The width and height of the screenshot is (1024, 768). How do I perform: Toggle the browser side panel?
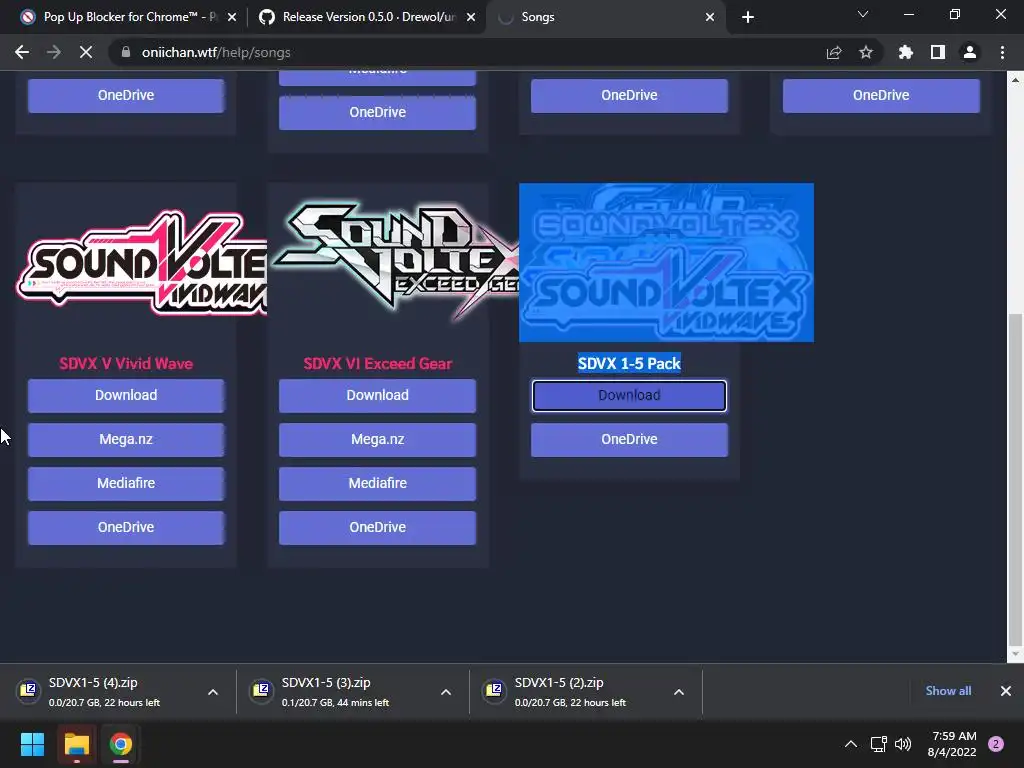(938, 52)
